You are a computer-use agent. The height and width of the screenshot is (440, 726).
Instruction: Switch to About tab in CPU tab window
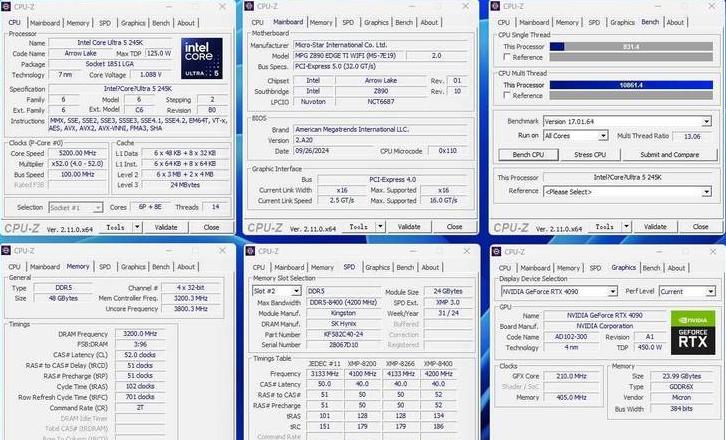tap(186, 23)
